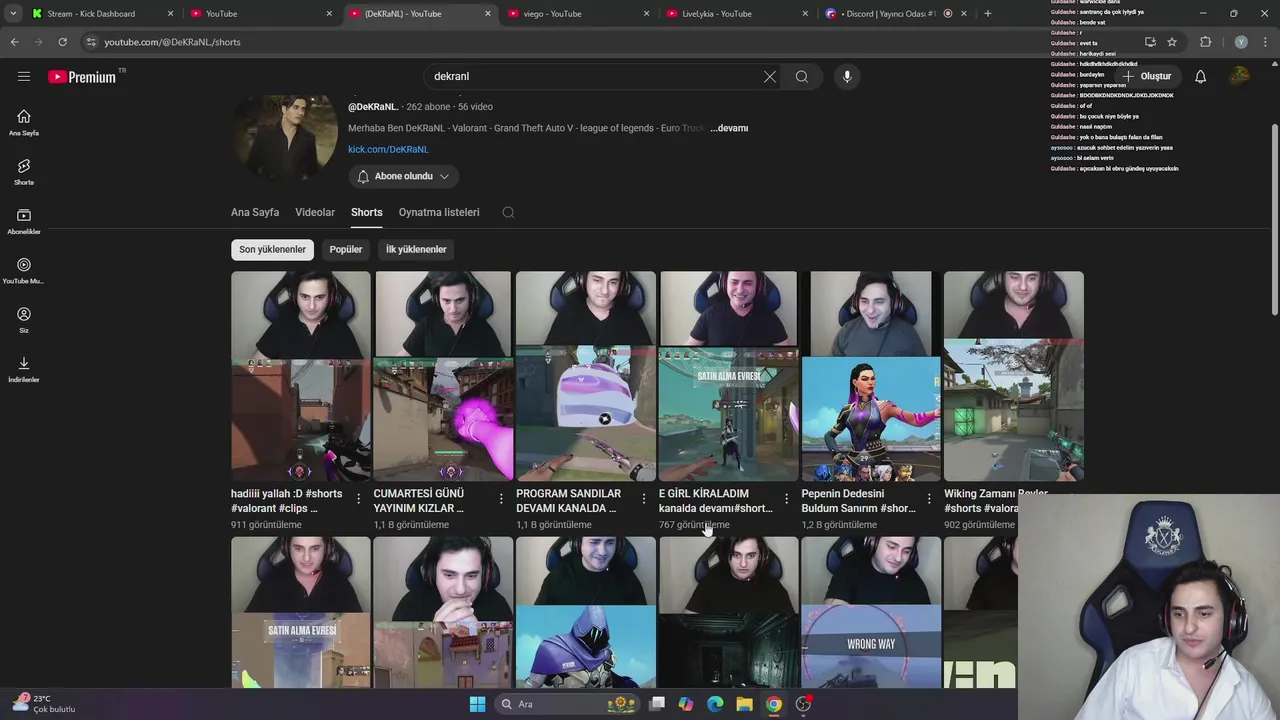Open the Oynatma listeleri tab
The width and height of the screenshot is (1280, 720).
pos(439,212)
